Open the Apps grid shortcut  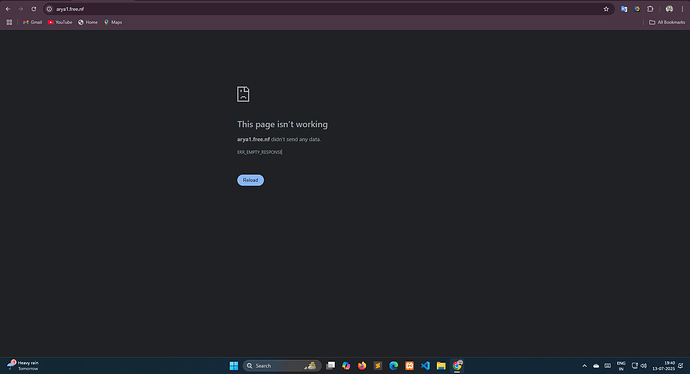point(9,22)
